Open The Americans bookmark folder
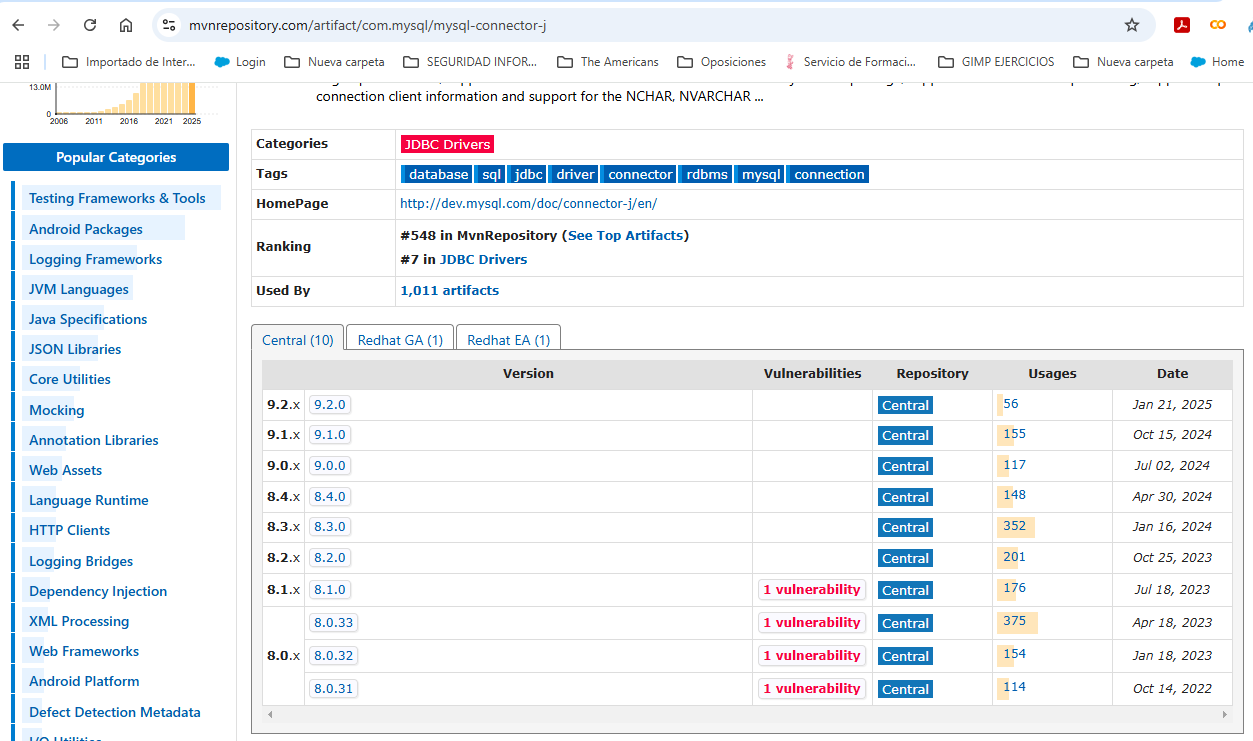1253x741 pixels. (608, 62)
